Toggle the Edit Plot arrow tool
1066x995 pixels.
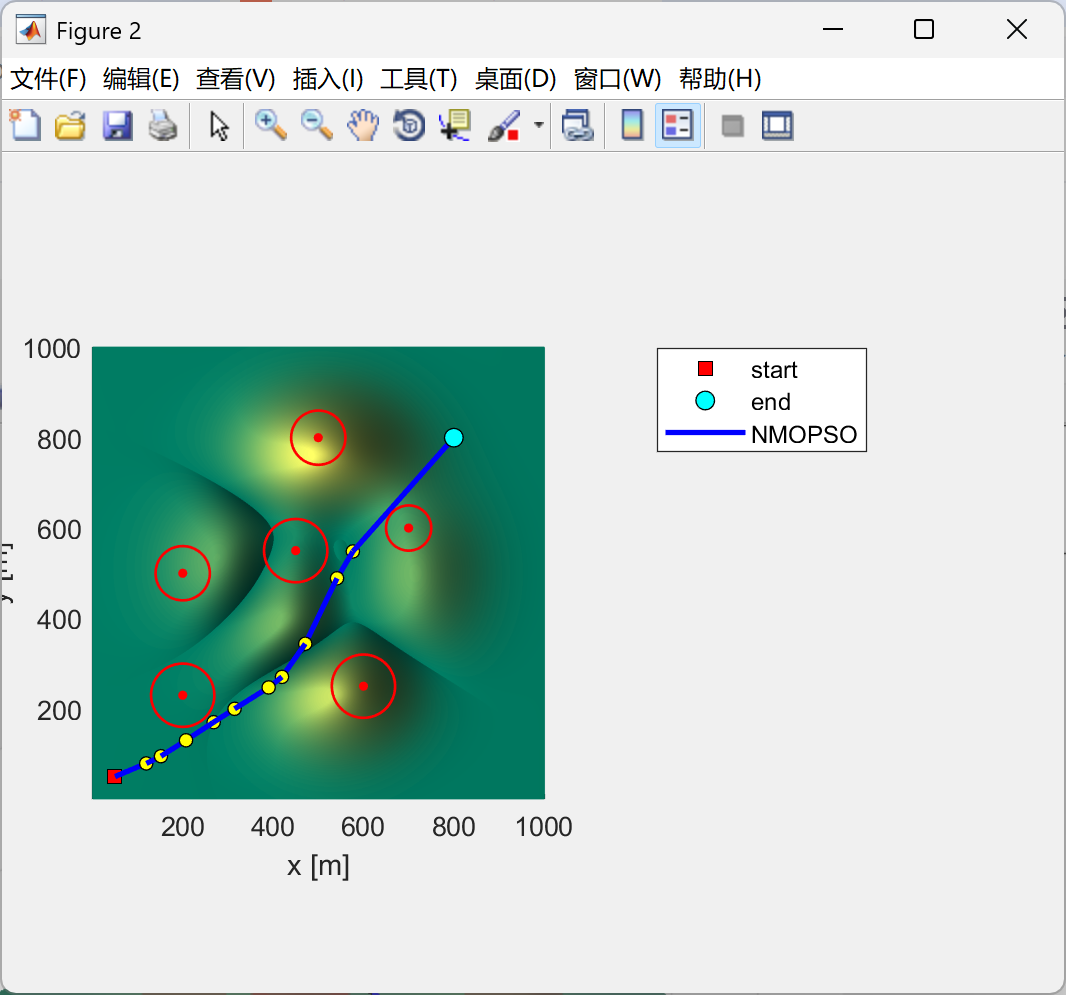219,126
